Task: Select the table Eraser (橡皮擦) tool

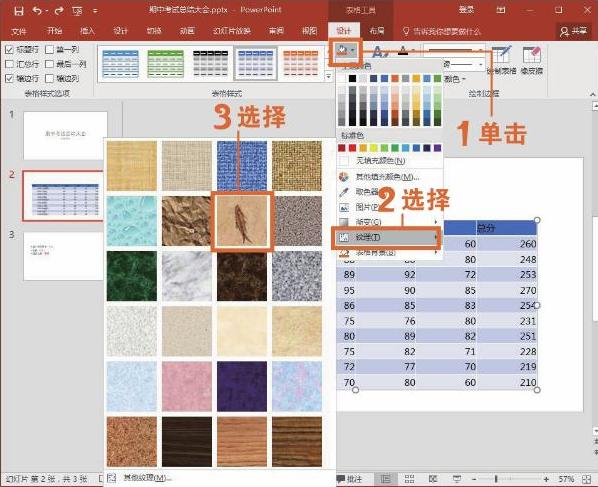Action: [532, 59]
